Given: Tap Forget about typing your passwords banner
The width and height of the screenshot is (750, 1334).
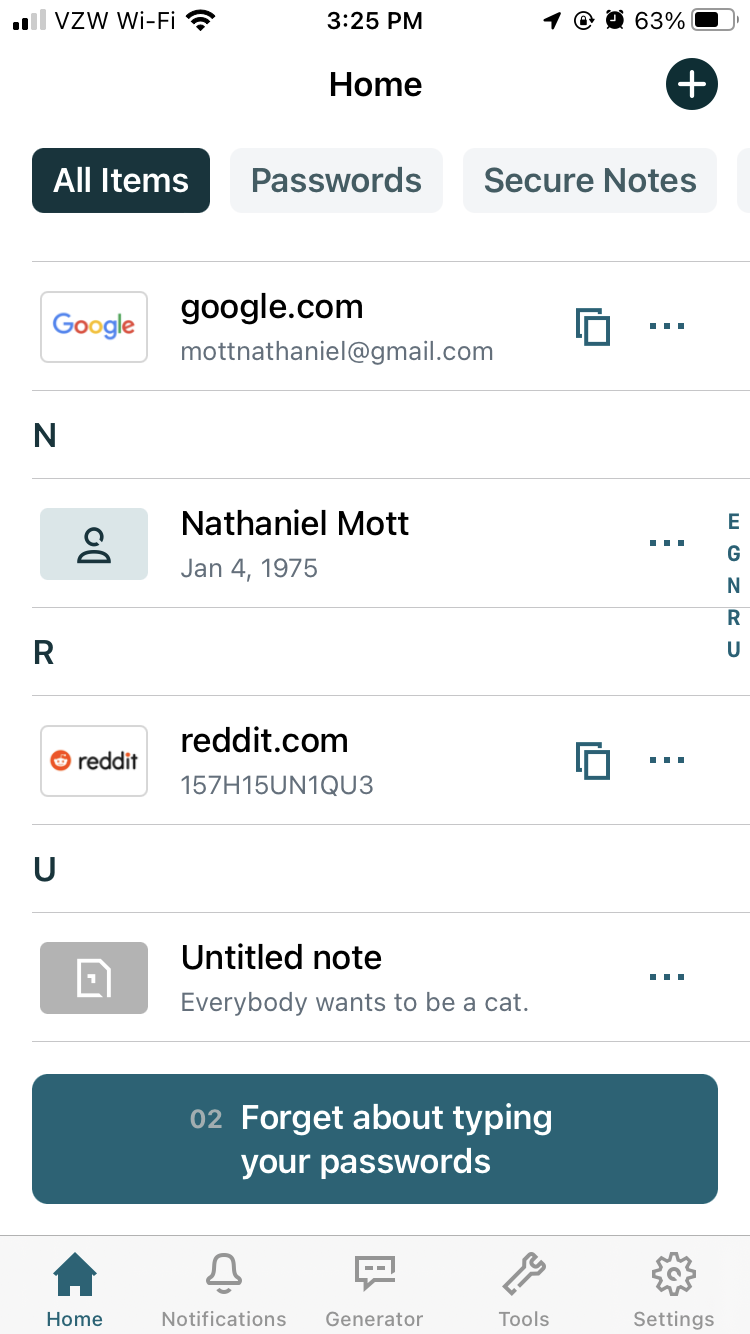Looking at the screenshot, I should [375, 1139].
